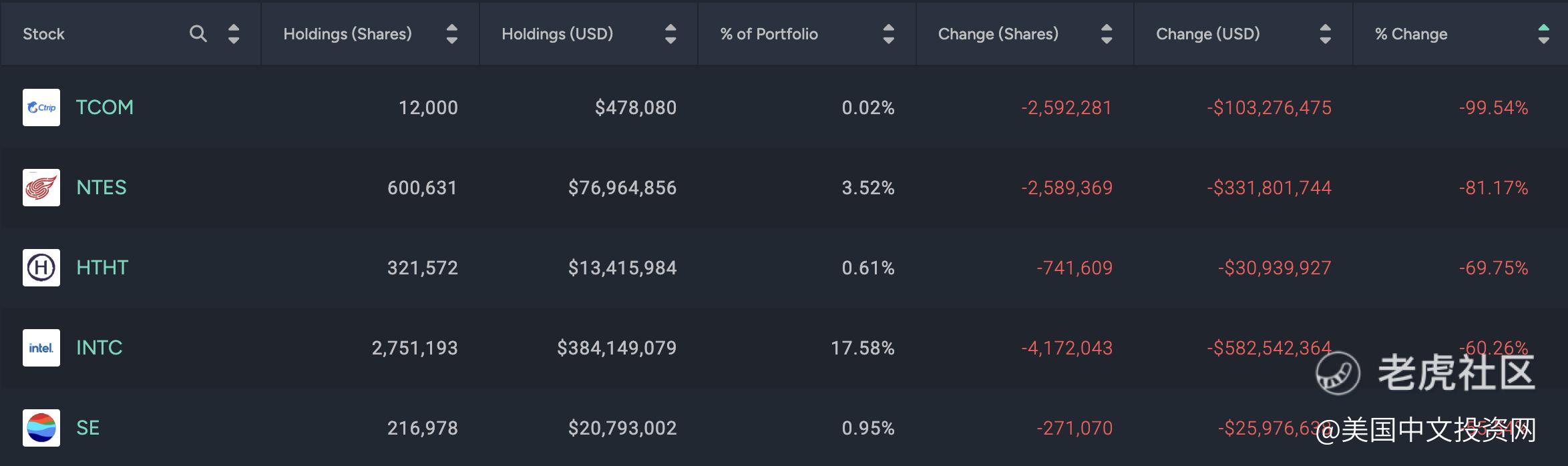Open the NTES ticker link

[102, 188]
